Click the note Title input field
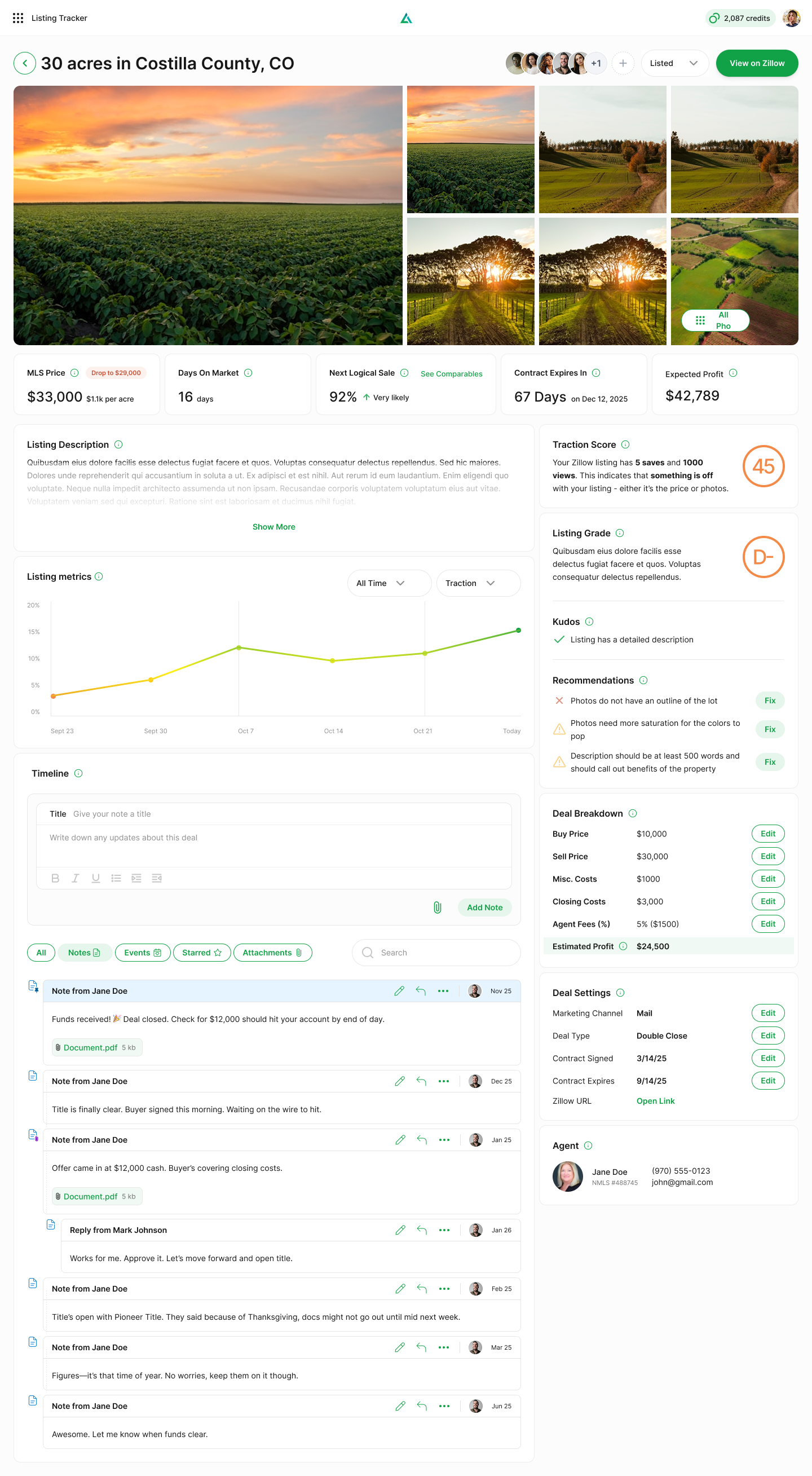The height and width of the screenshot is (1476, 812). (x=274, y=814)
